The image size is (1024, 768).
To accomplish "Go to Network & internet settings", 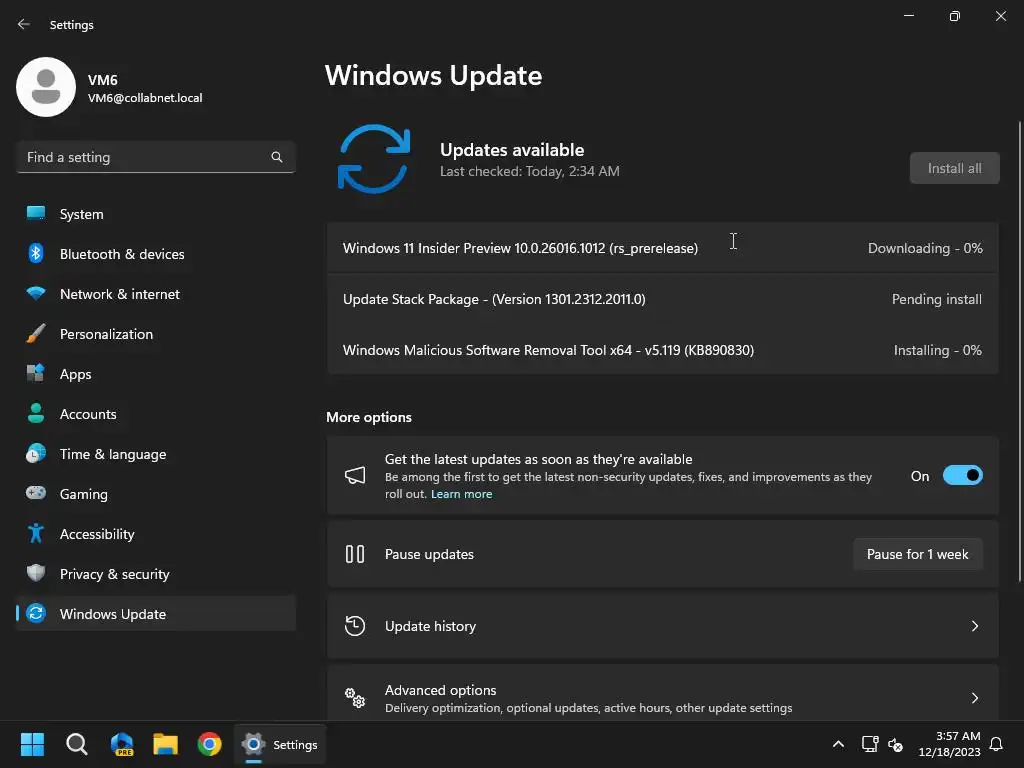I will (155, 294).
